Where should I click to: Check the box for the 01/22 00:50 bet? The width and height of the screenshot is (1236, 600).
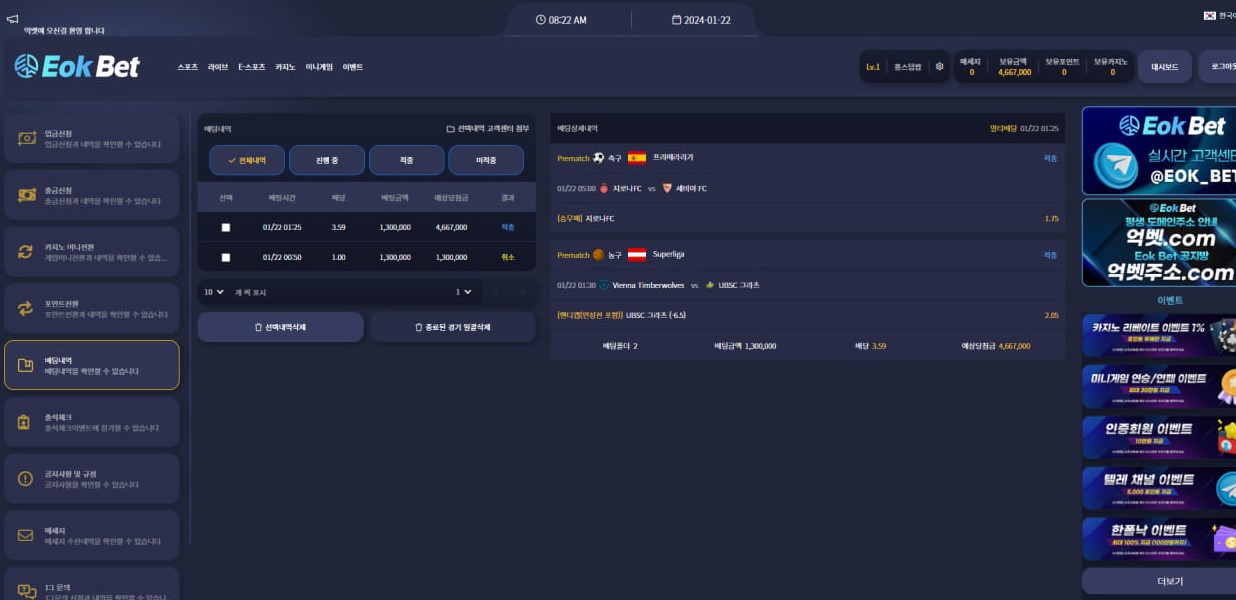pyautogui.click(x=226, y=258)
